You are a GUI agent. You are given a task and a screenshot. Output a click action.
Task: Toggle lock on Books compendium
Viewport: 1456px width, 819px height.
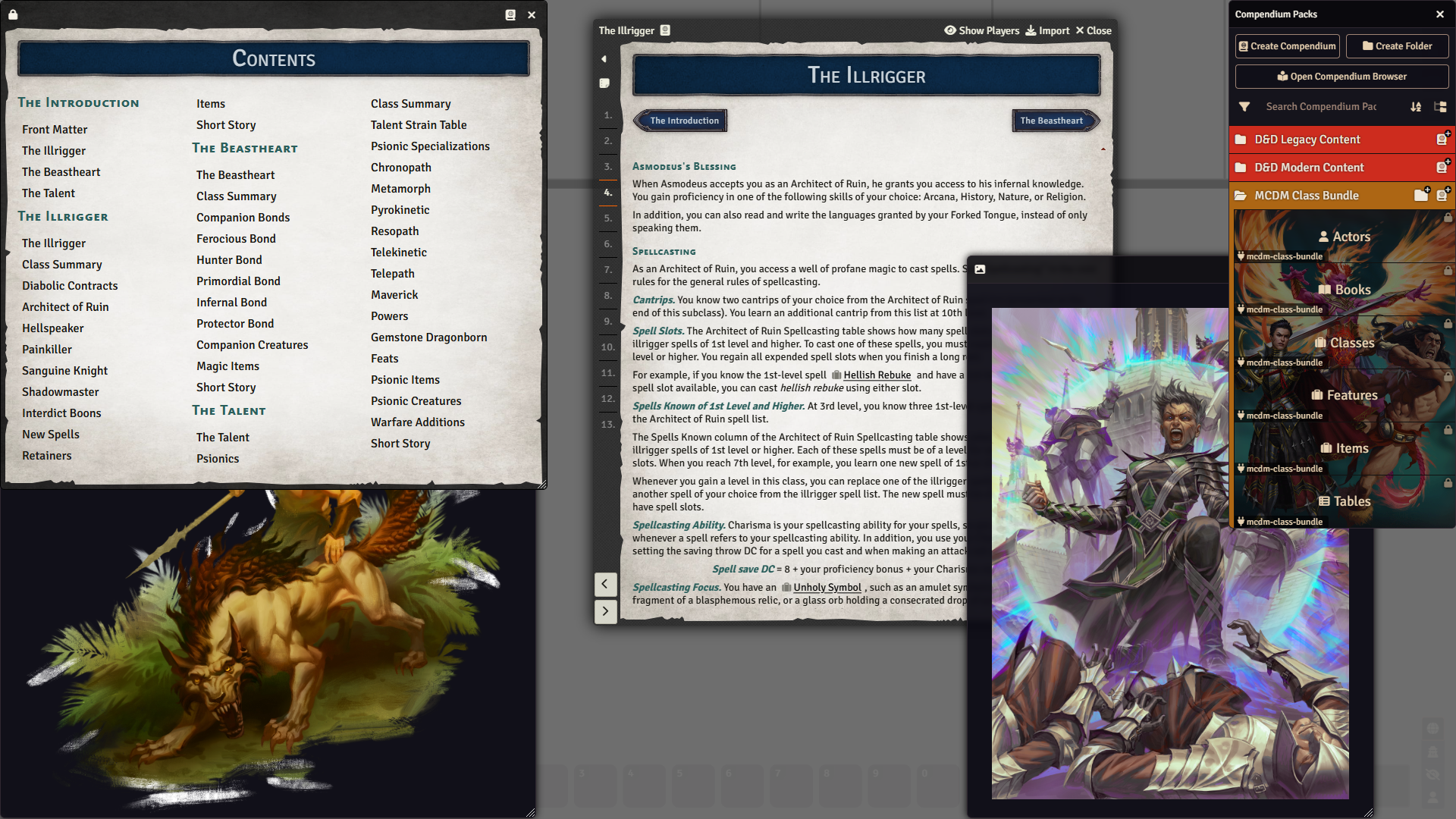(x=1448, y=271)
